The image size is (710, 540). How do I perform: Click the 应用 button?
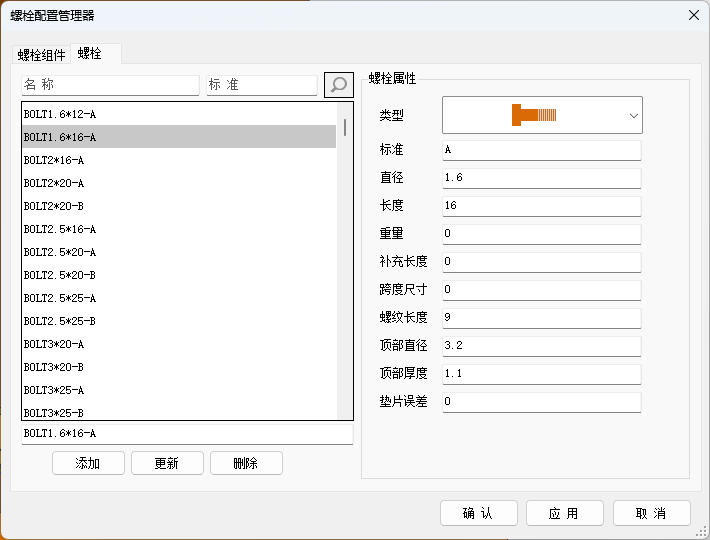point(565,513)
